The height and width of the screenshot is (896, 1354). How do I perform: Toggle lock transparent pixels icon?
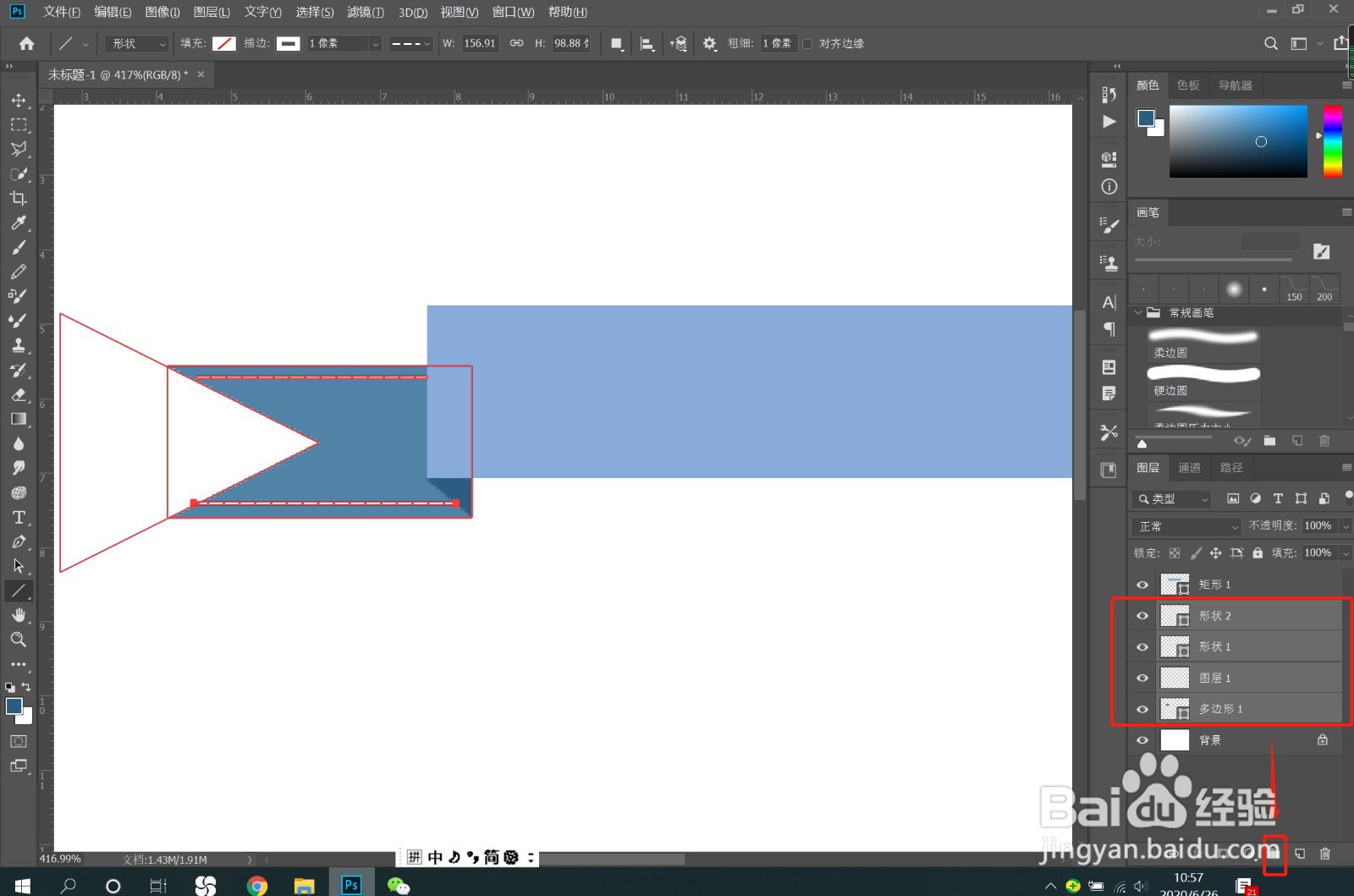point(1175,553)
